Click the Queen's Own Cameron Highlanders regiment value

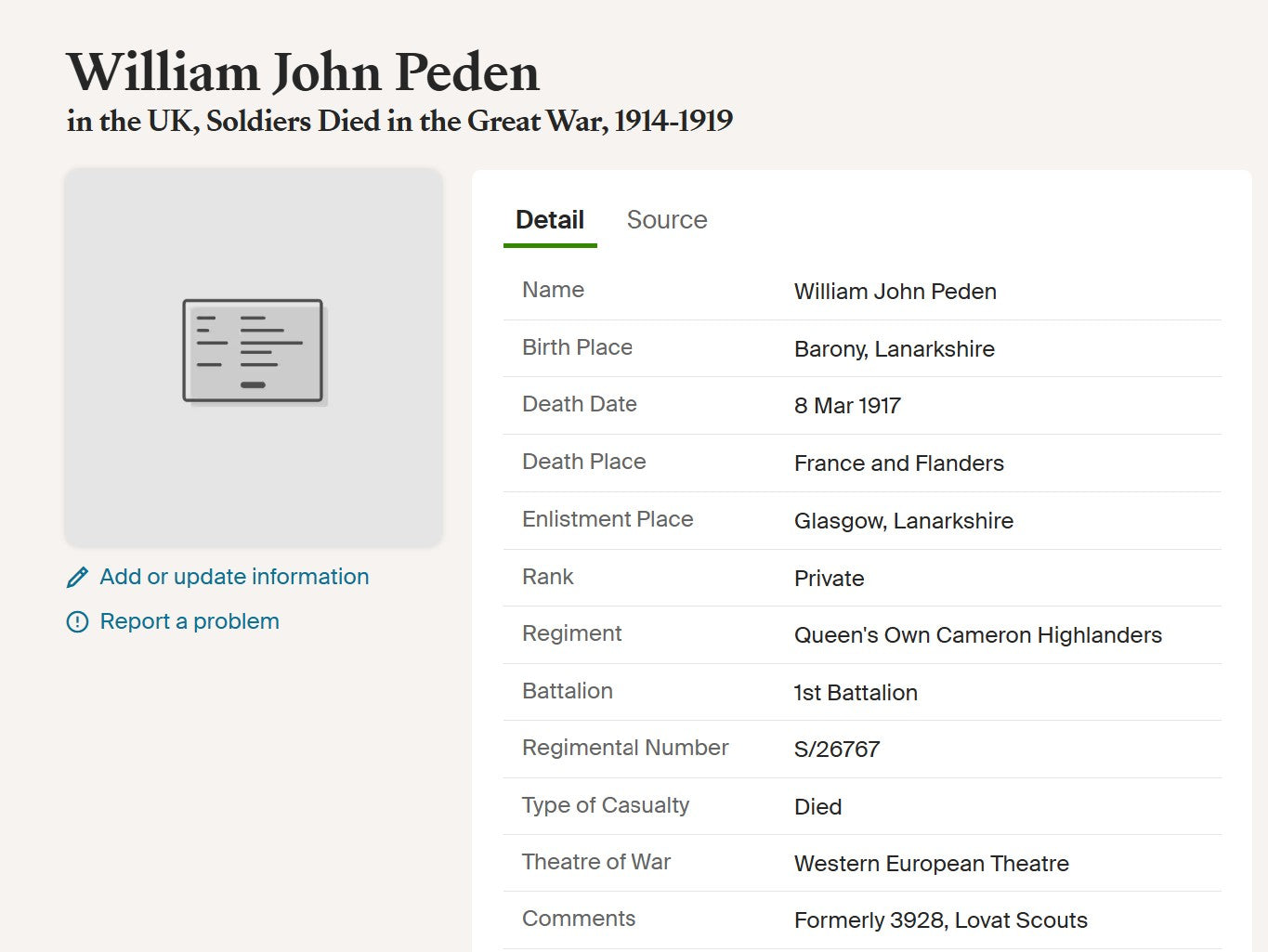tap(977, 635)
